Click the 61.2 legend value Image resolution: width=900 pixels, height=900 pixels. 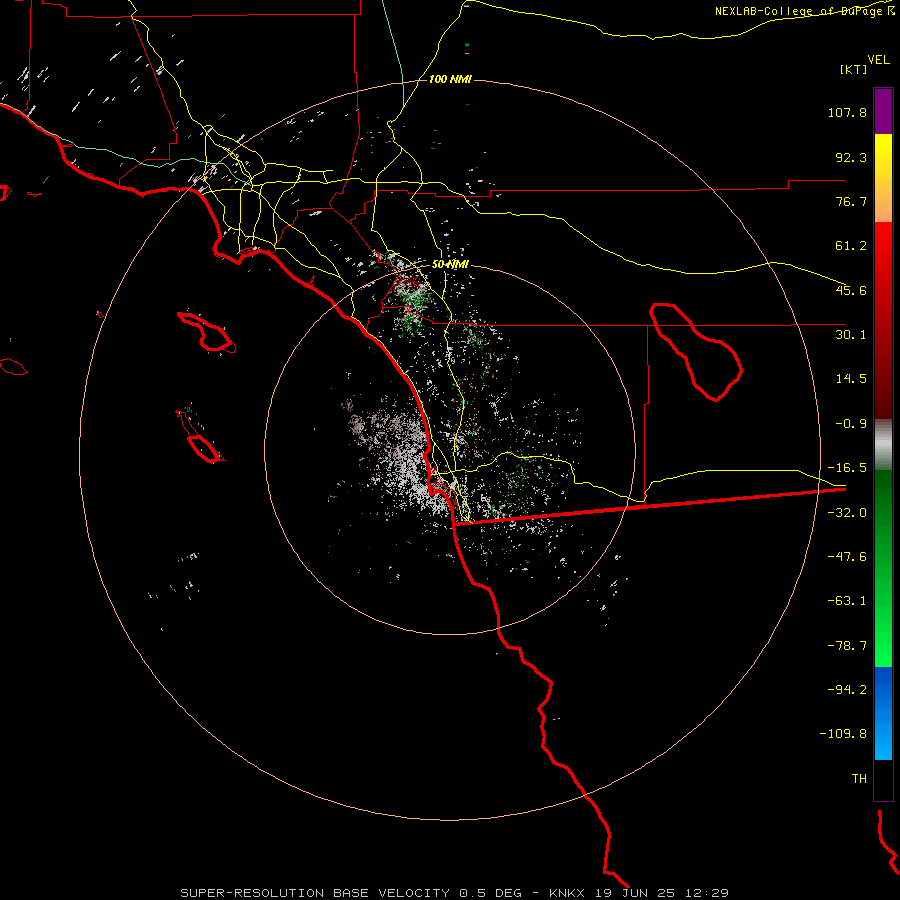[x=851, y=246]
